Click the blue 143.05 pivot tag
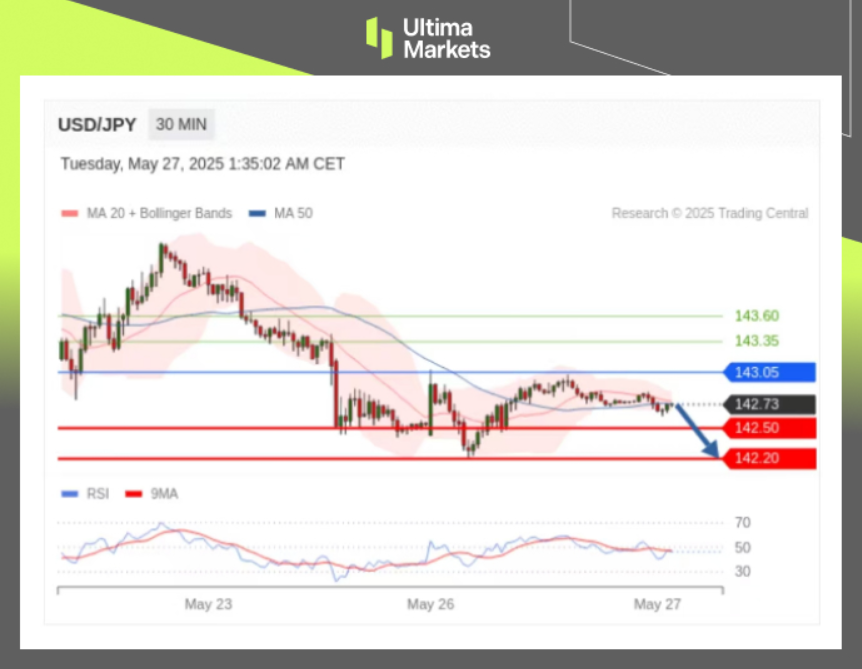 coord(769,372)
